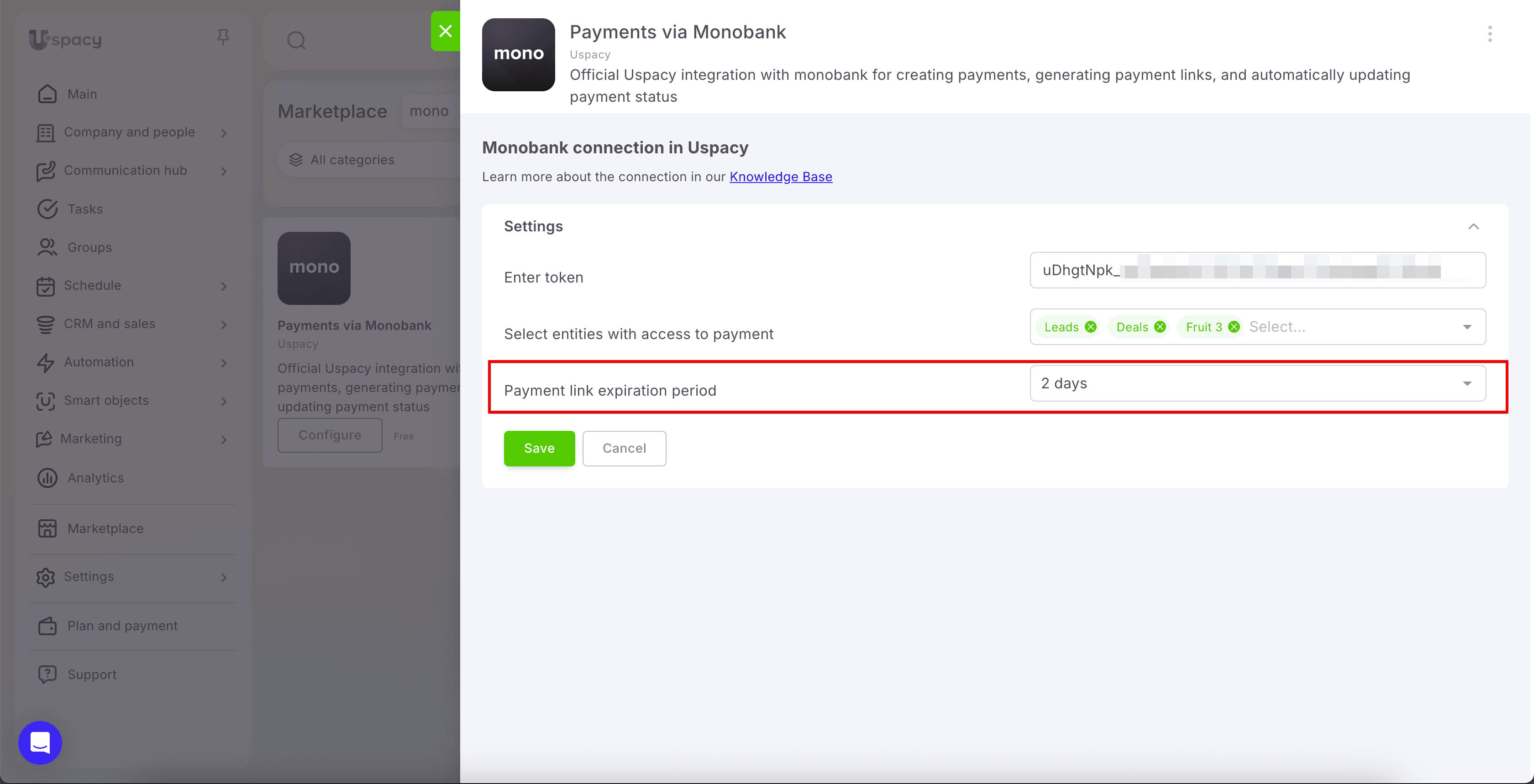The width and height of the screenshot is (1534, 784).
Task: Click the Leads tag label
Action: [x=1061, y=327]
